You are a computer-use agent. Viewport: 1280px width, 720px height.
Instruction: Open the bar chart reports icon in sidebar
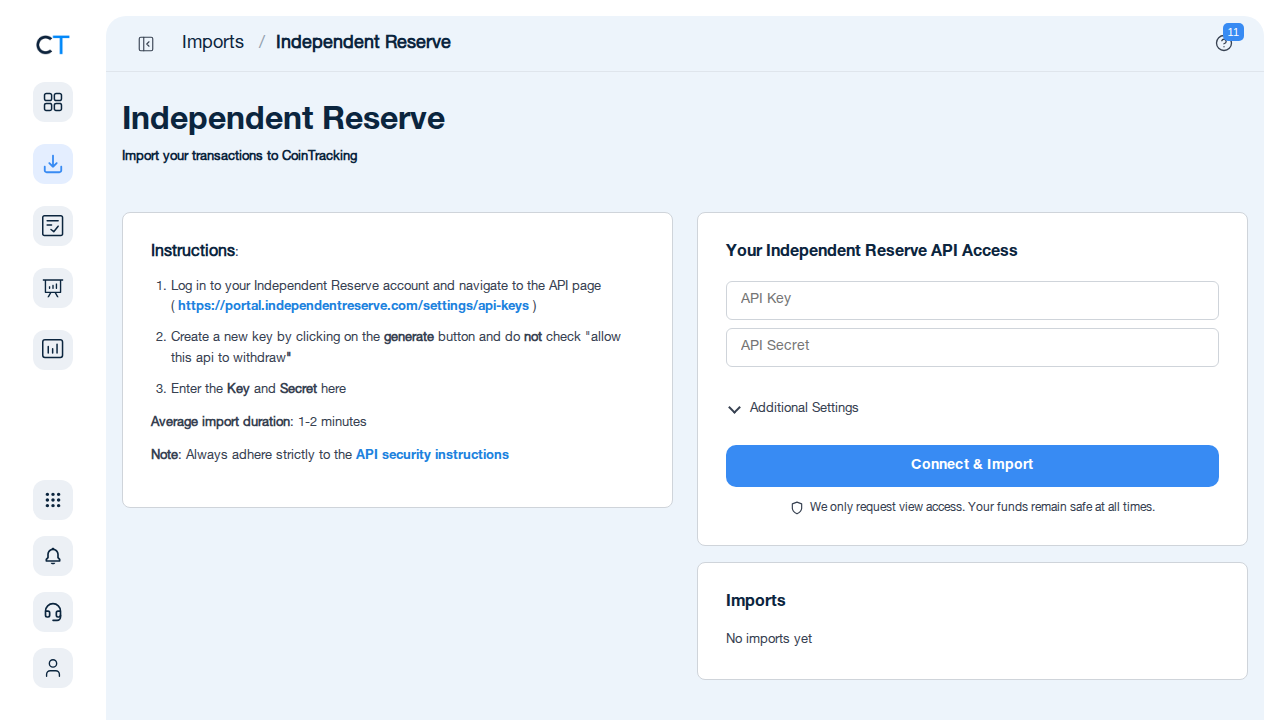tap(53, 350)
